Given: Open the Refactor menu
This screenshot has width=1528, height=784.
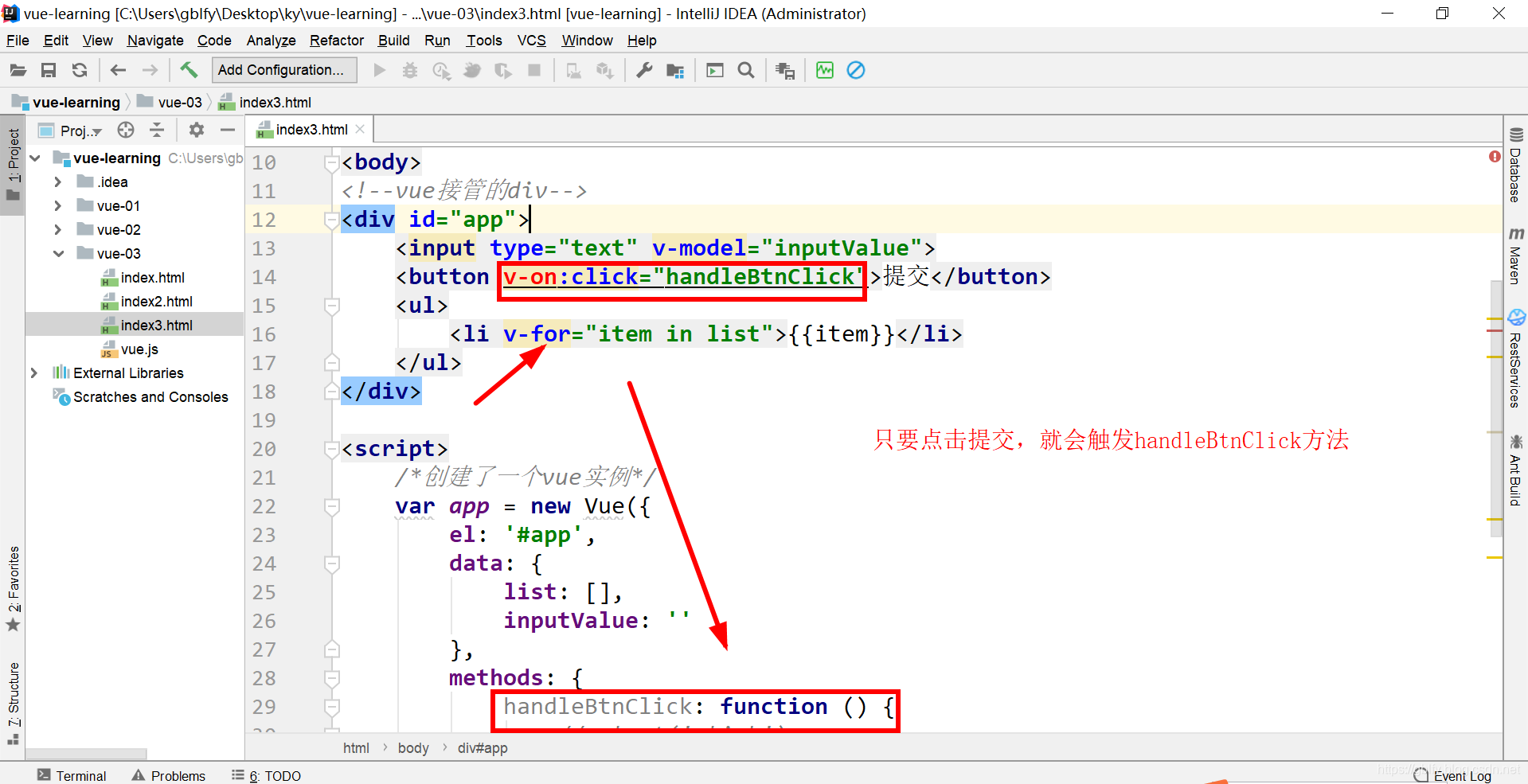Looking at the screenshot, I should [337, 41].
